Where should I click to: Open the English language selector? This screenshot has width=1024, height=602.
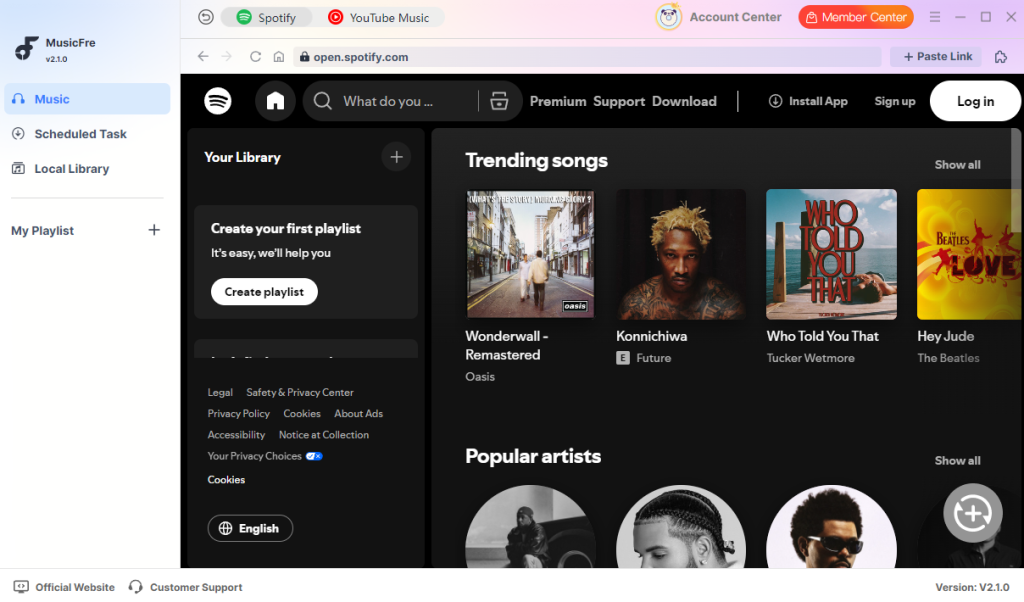click(250, 528)
